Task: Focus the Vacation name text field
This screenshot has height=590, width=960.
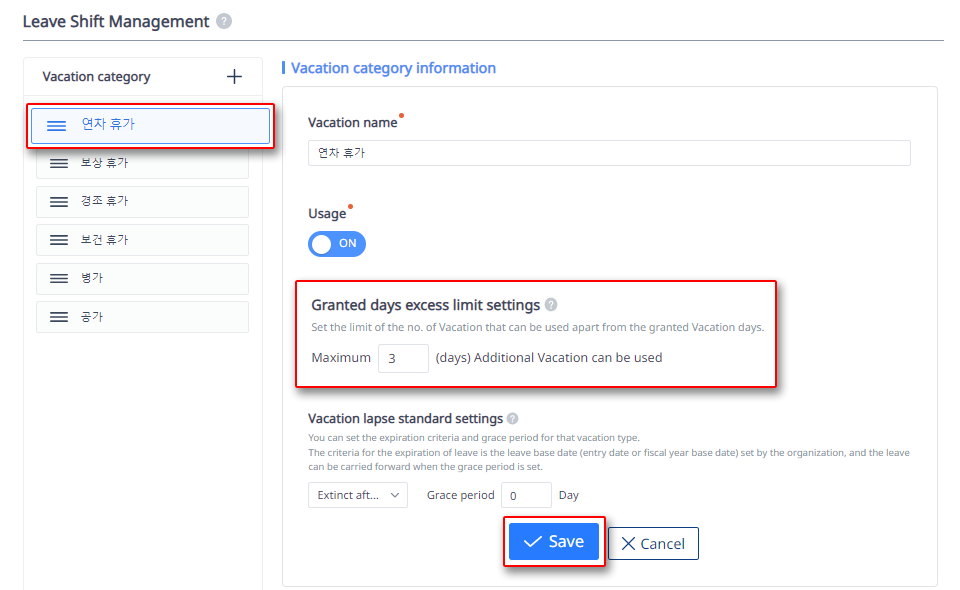Action: click(x=609, y=153)
